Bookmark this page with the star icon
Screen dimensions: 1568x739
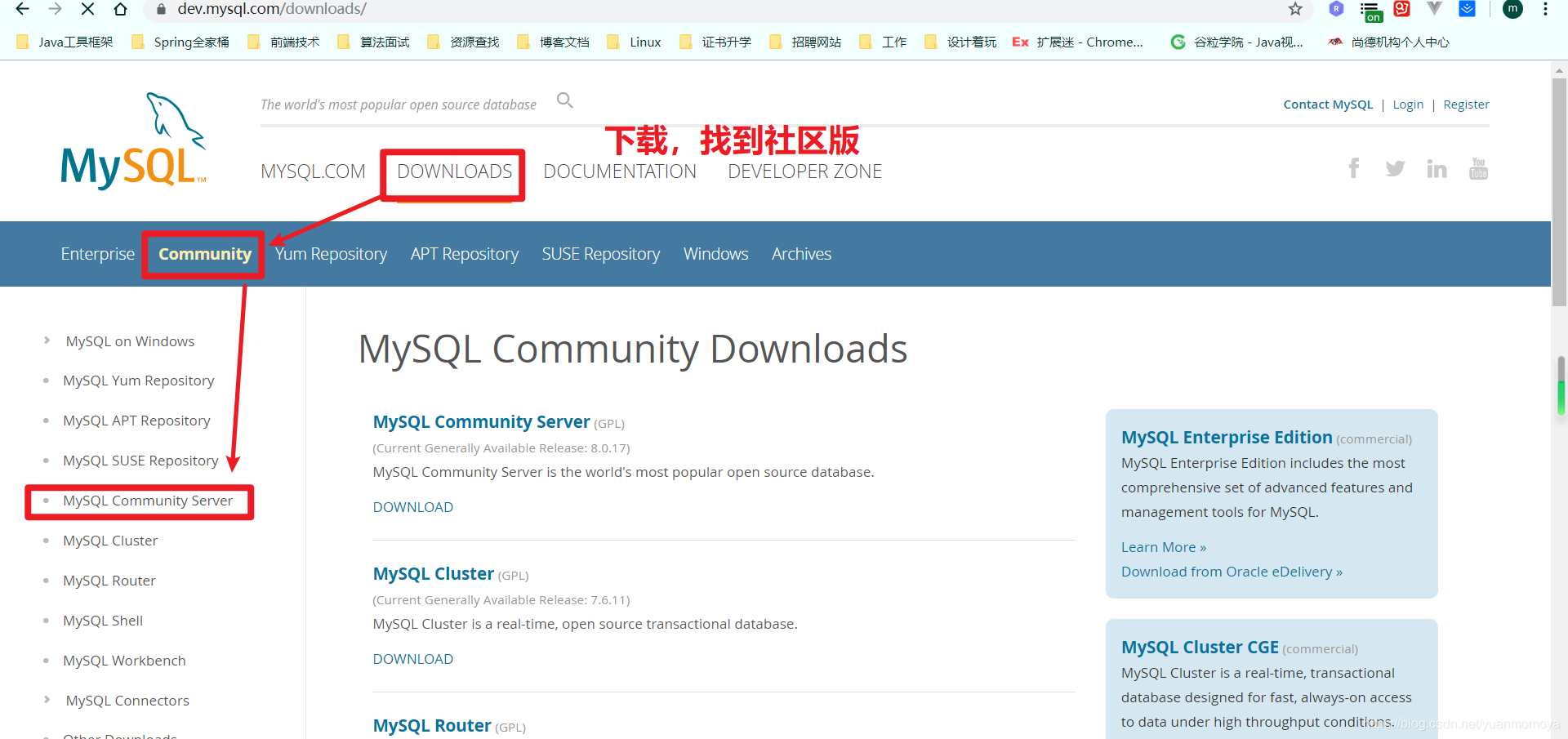point(1295,9)
